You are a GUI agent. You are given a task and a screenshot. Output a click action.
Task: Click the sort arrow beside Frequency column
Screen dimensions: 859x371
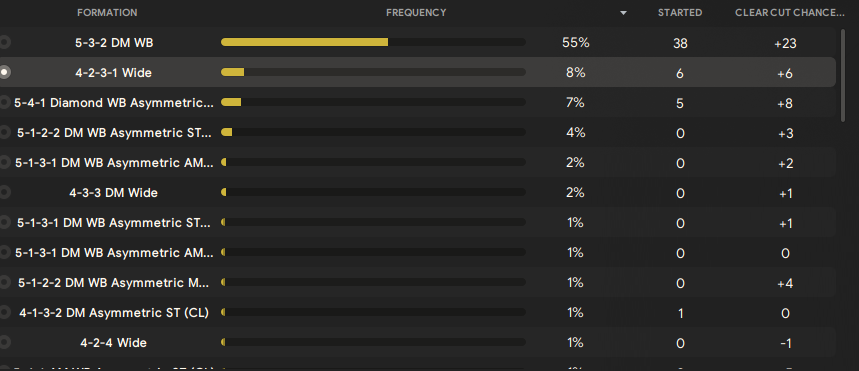click(x=623, y=13)
